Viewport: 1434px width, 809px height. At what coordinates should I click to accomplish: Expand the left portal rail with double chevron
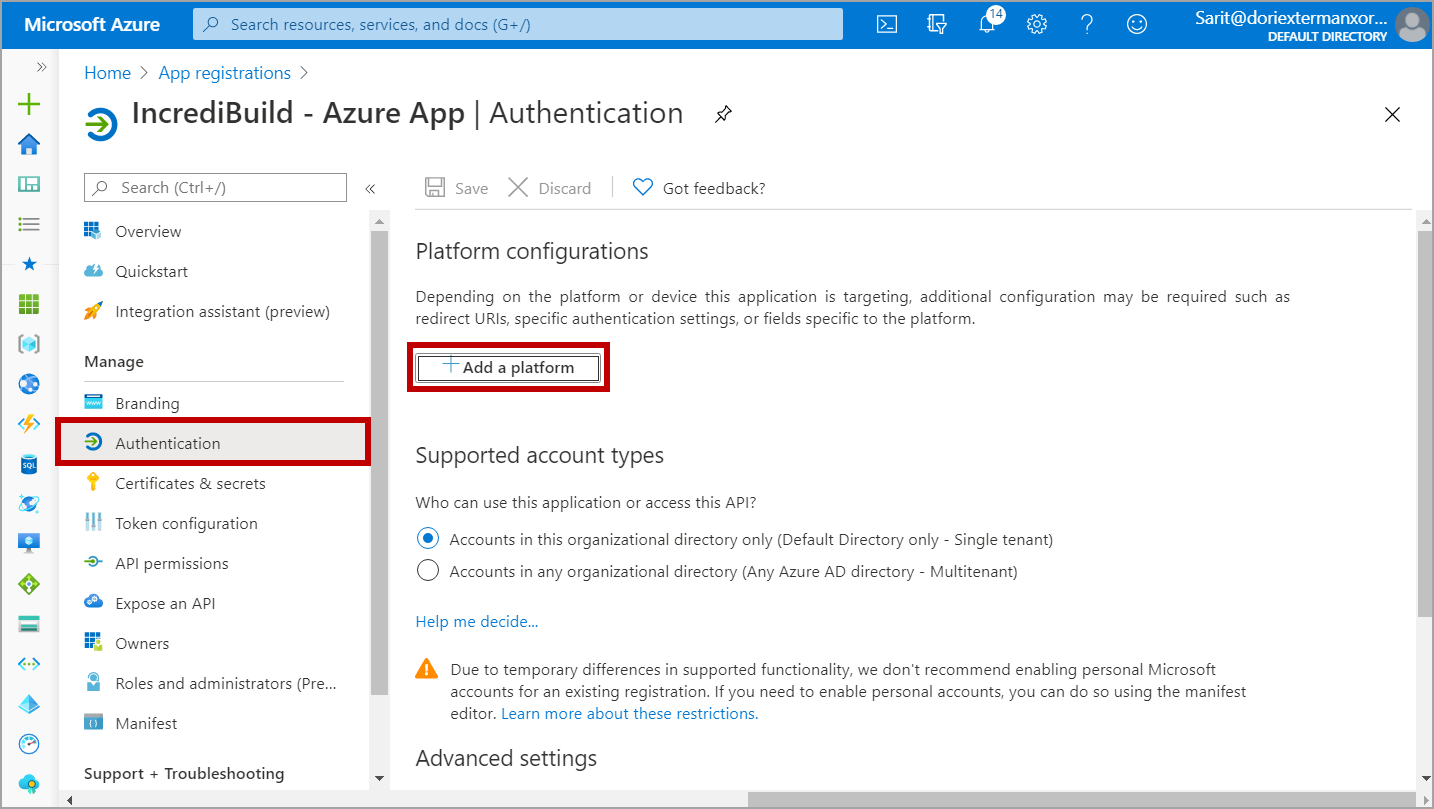41,67
